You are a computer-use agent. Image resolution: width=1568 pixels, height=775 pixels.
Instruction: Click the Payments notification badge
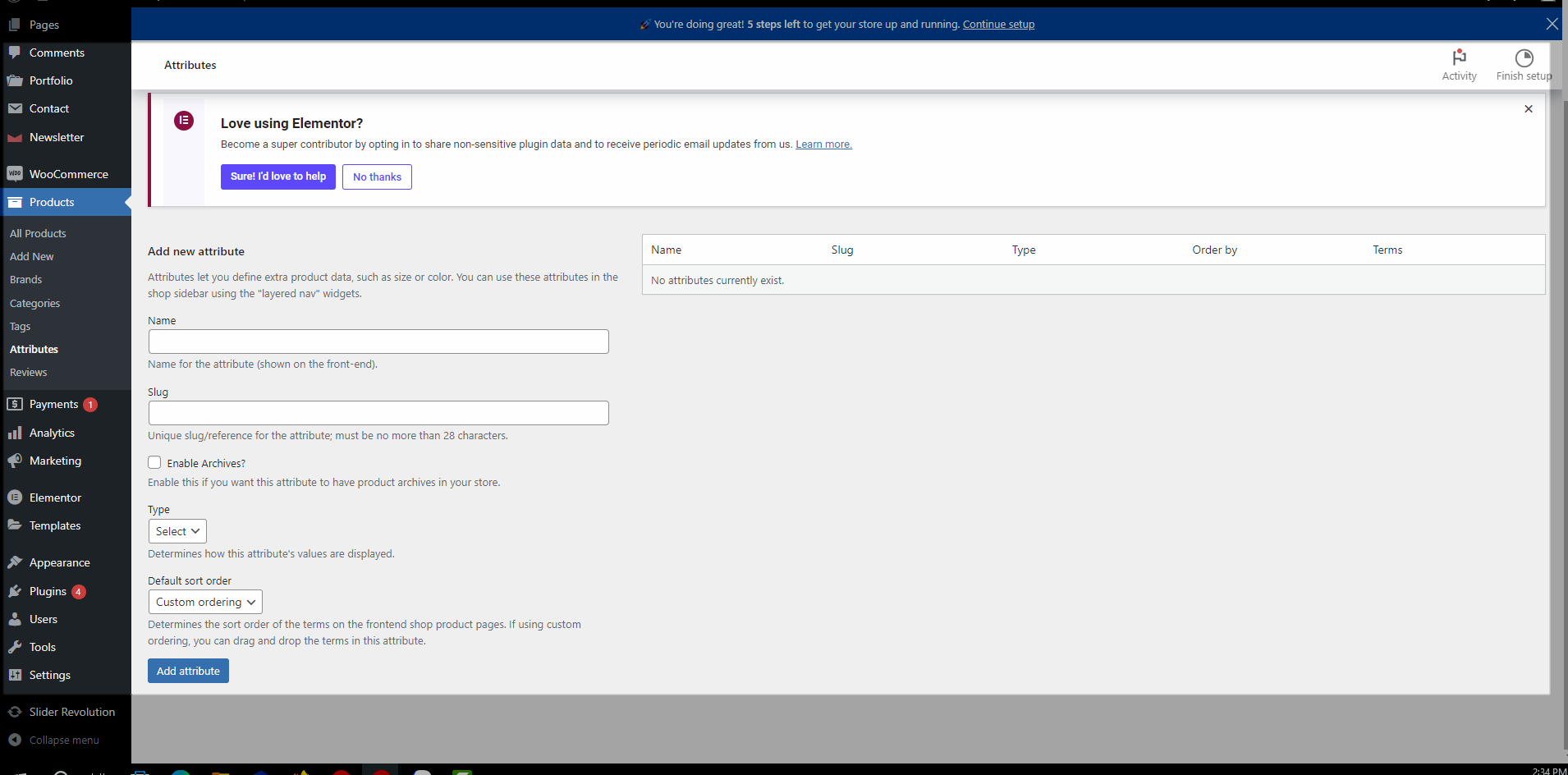[x=90, y=404]
